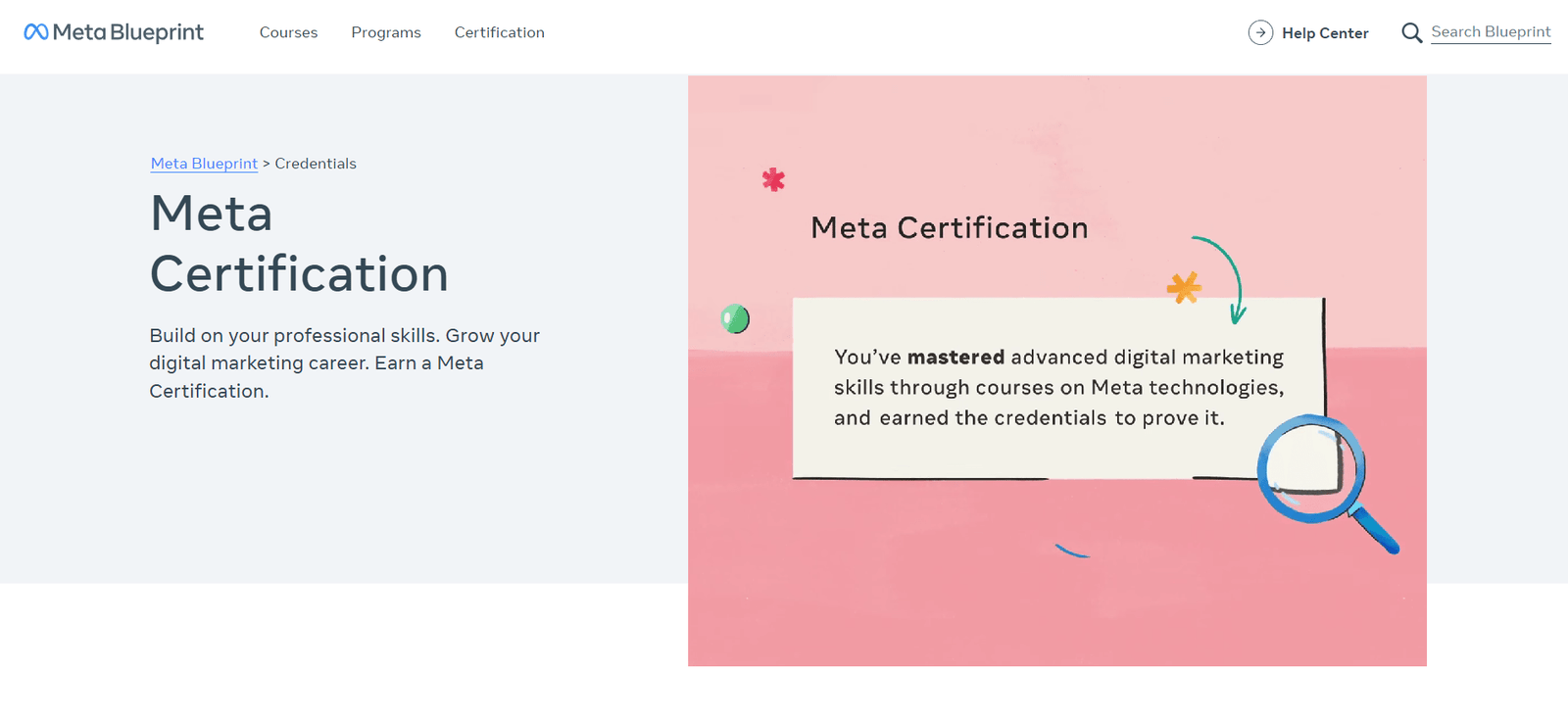Click the magnifying glass search icon
This screenshot has height=718, width=1568.
pyautogui.click(x=1411, y=32)
